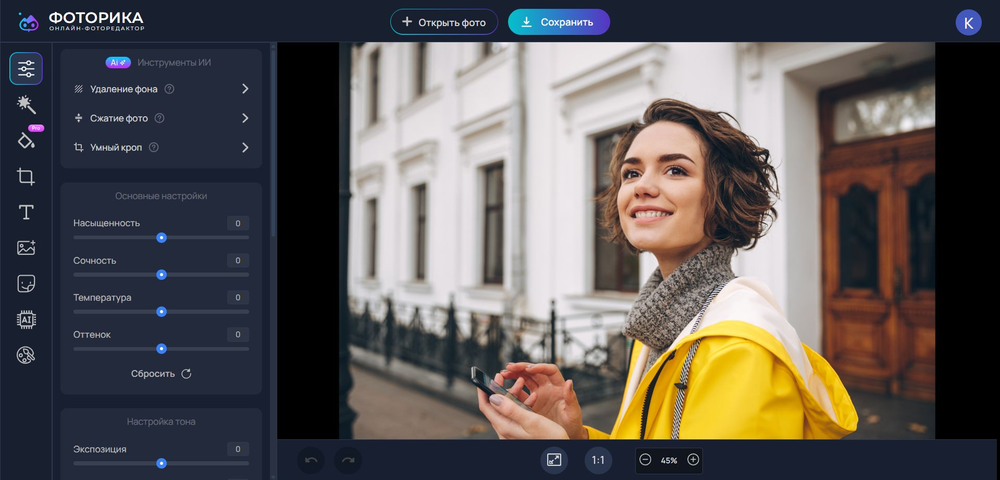Open the adjustments sliders panel icon
Screen dimensions: 1000x480
pyautogui.click(x=26, y=69)
